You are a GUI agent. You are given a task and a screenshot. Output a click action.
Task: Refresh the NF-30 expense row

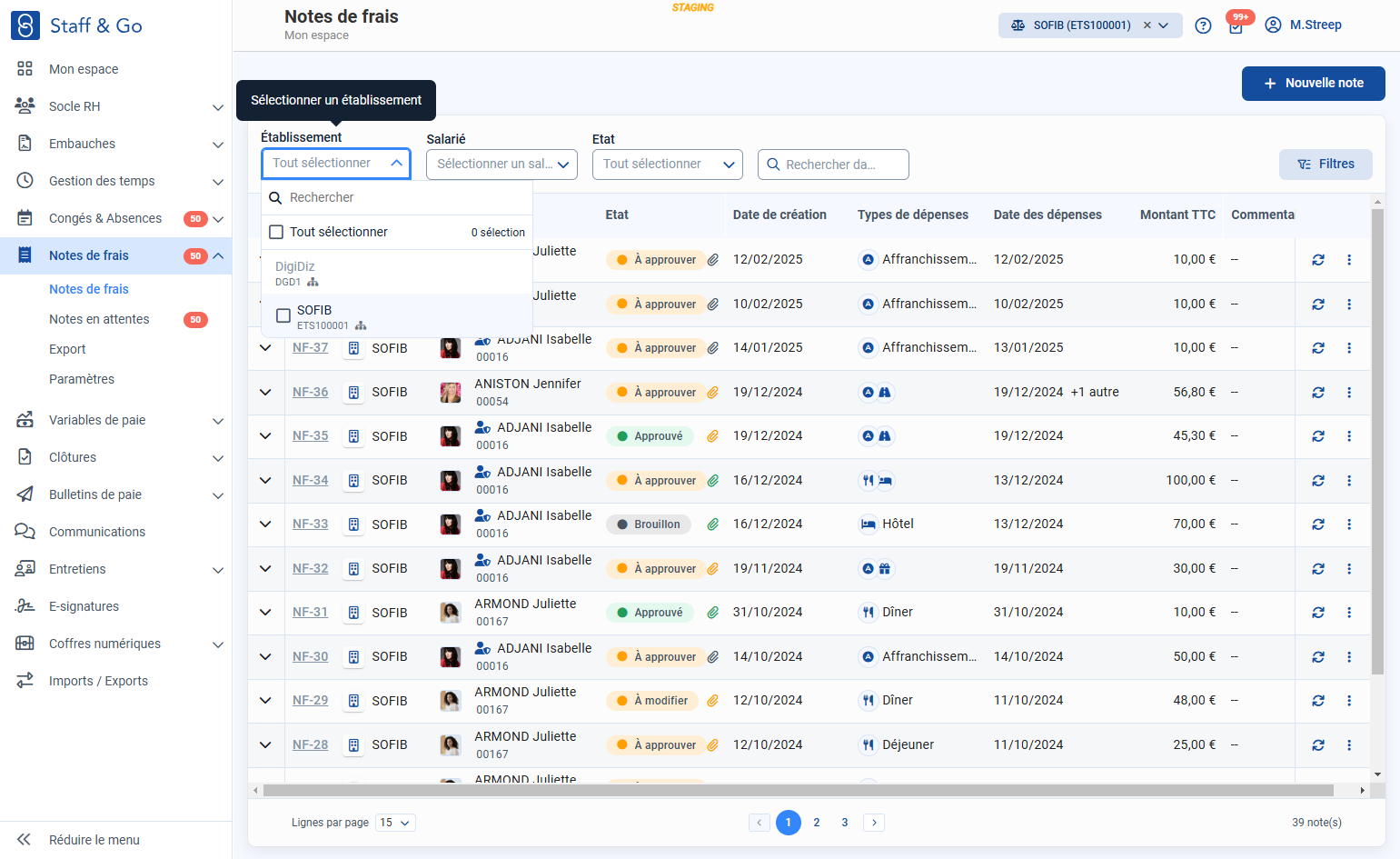click(1318, 657)
